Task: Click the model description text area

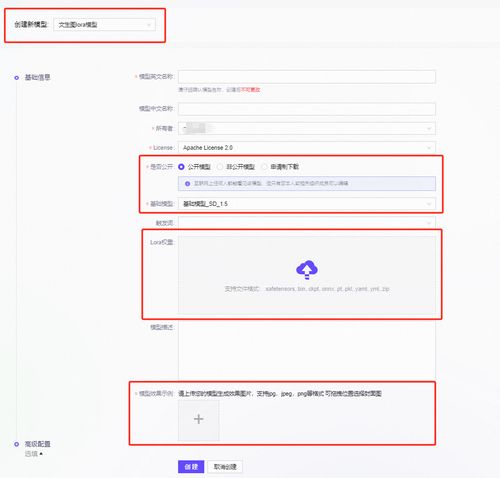Action: click(307, 350)
